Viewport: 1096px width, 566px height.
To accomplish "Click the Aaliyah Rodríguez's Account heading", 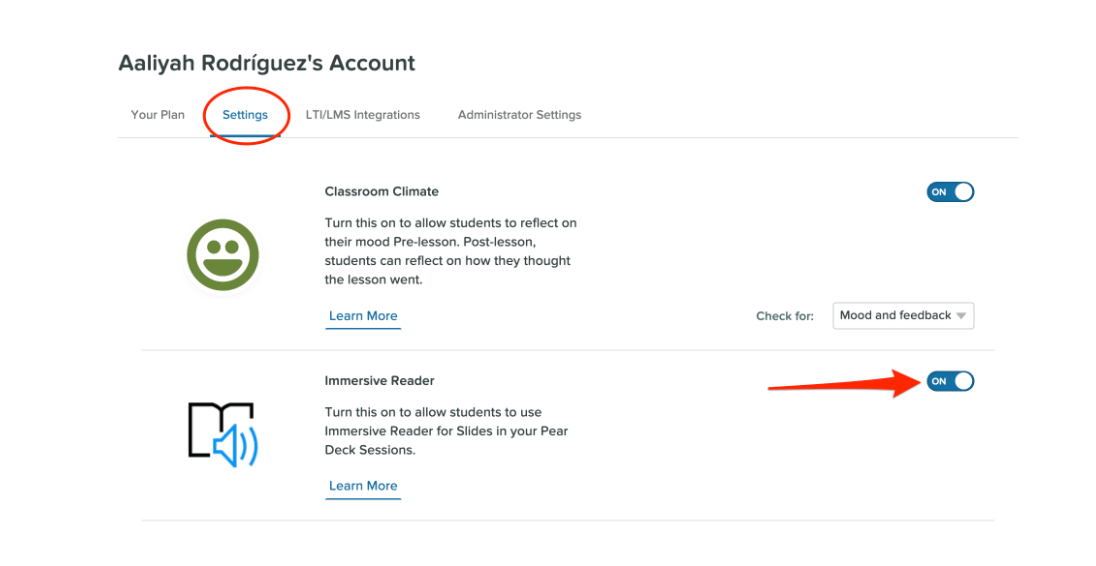I will point(266,63).
